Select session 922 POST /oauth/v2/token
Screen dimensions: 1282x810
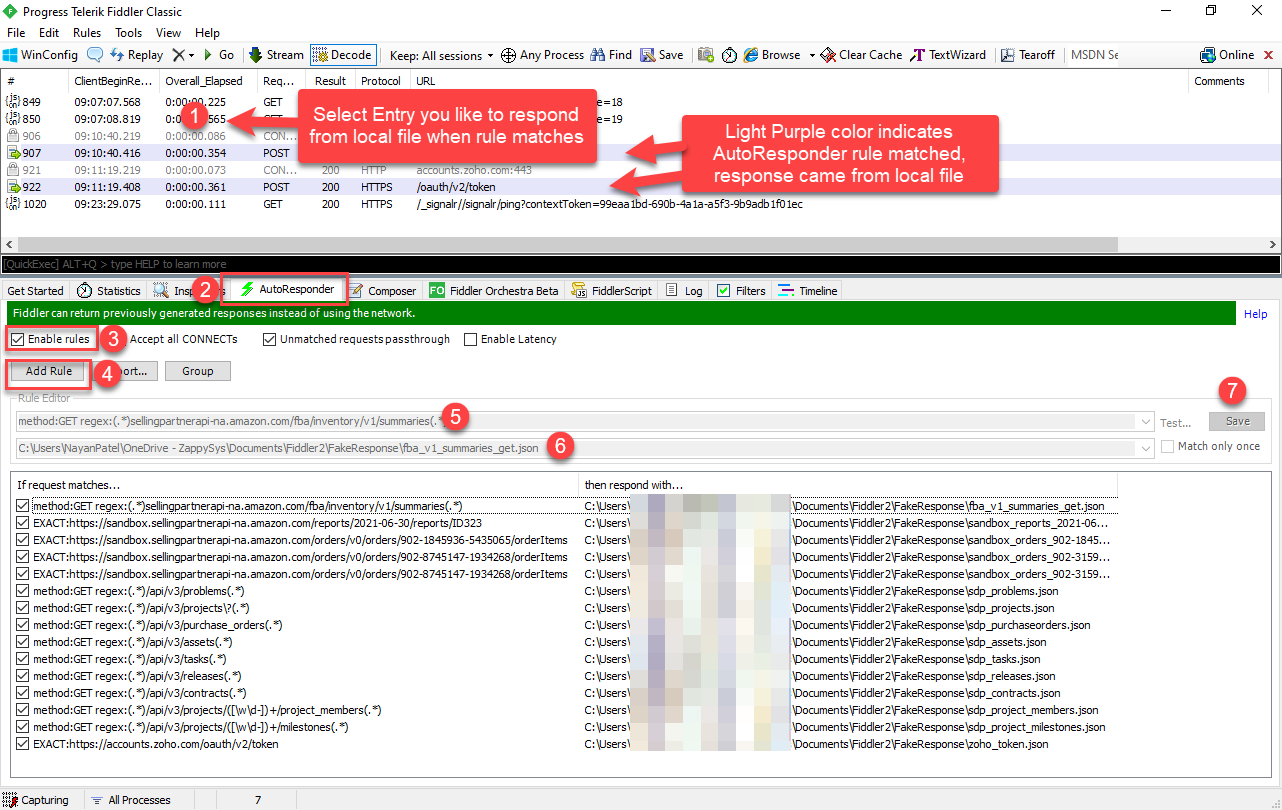click(640, 187)
